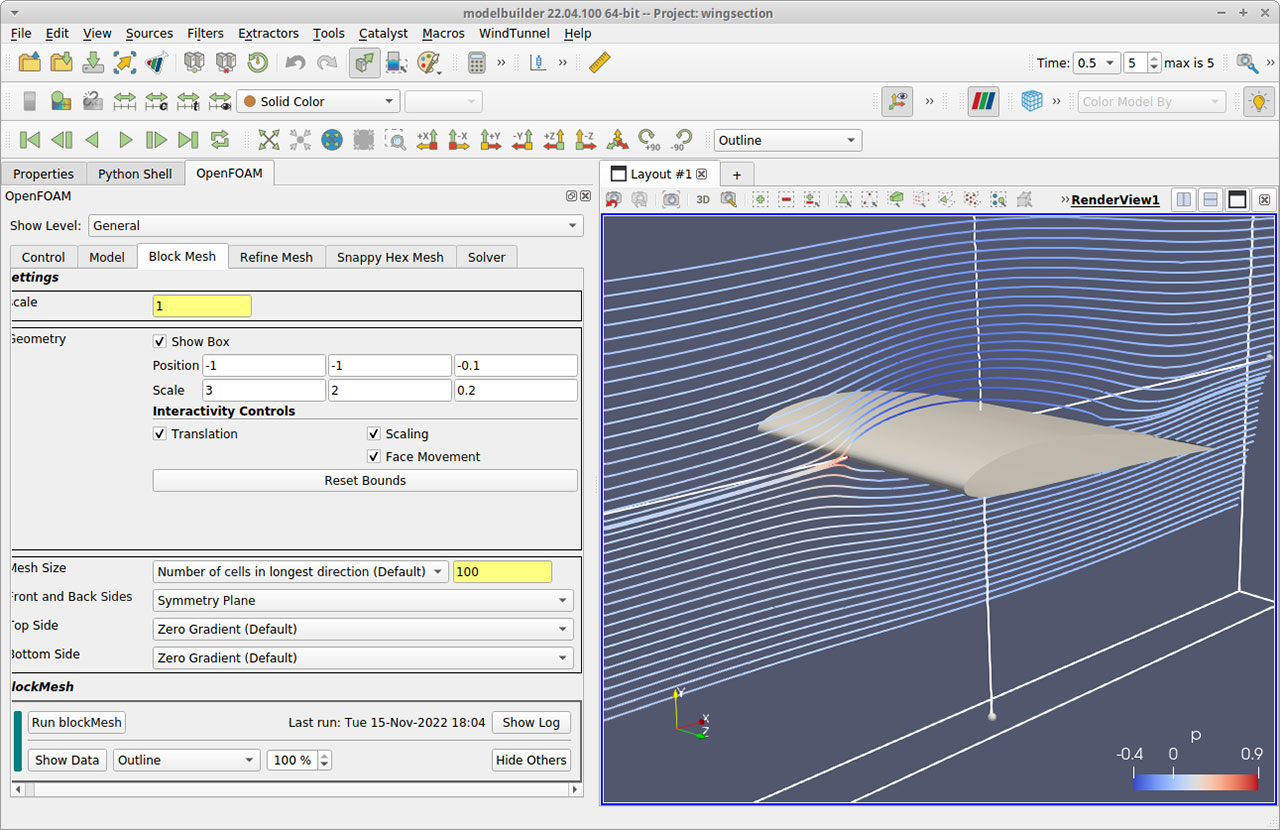1280x830 pixels.
Task: Uncheck the Face Movement checkbox
Action: 373,457
